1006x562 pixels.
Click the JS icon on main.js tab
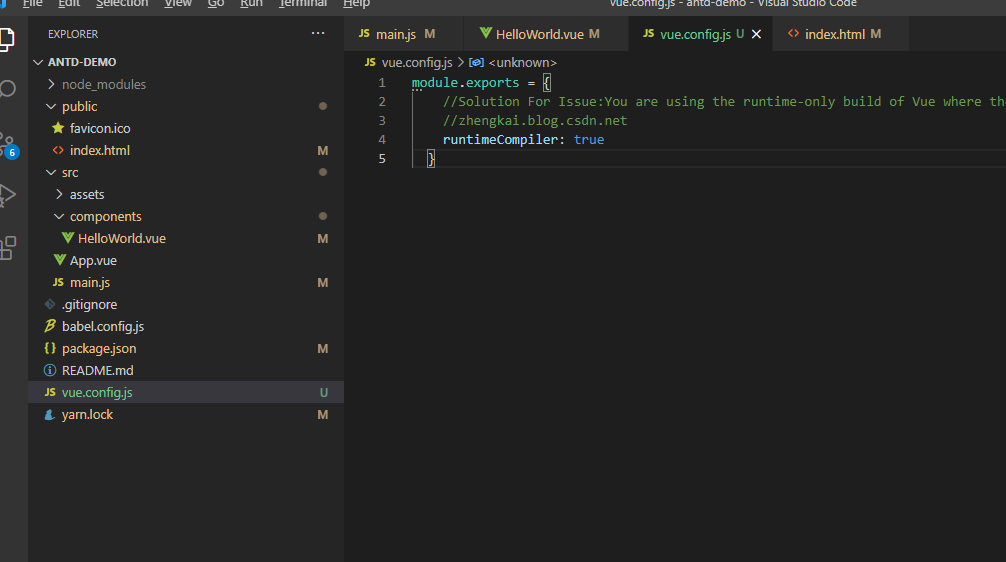[x=364, y=33]
